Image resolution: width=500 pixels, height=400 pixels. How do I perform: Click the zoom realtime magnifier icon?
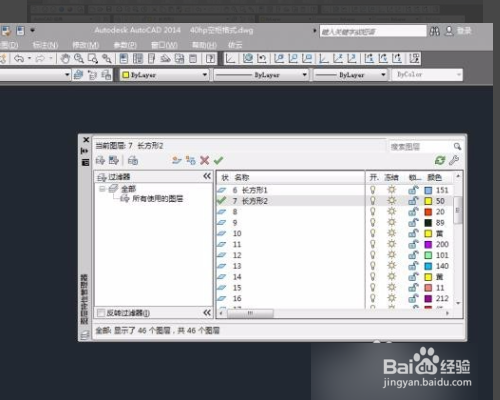pos(79,59)
